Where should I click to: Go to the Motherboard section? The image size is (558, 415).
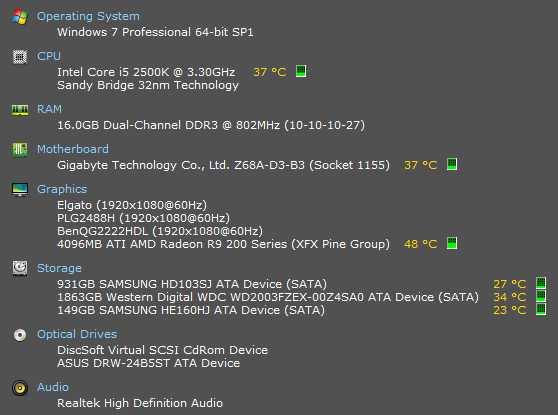click(73, 149)
